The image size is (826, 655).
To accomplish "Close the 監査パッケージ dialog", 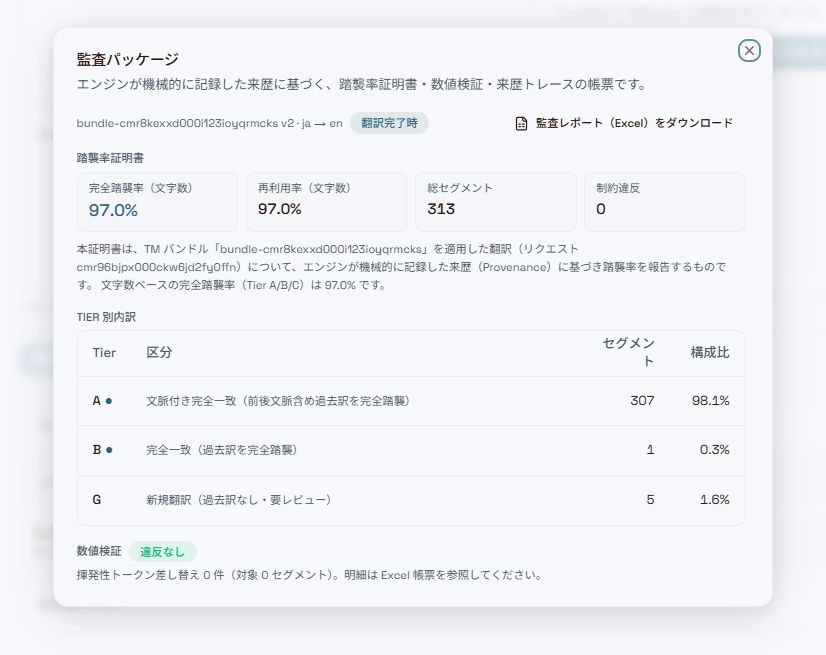I will point(749,51).
